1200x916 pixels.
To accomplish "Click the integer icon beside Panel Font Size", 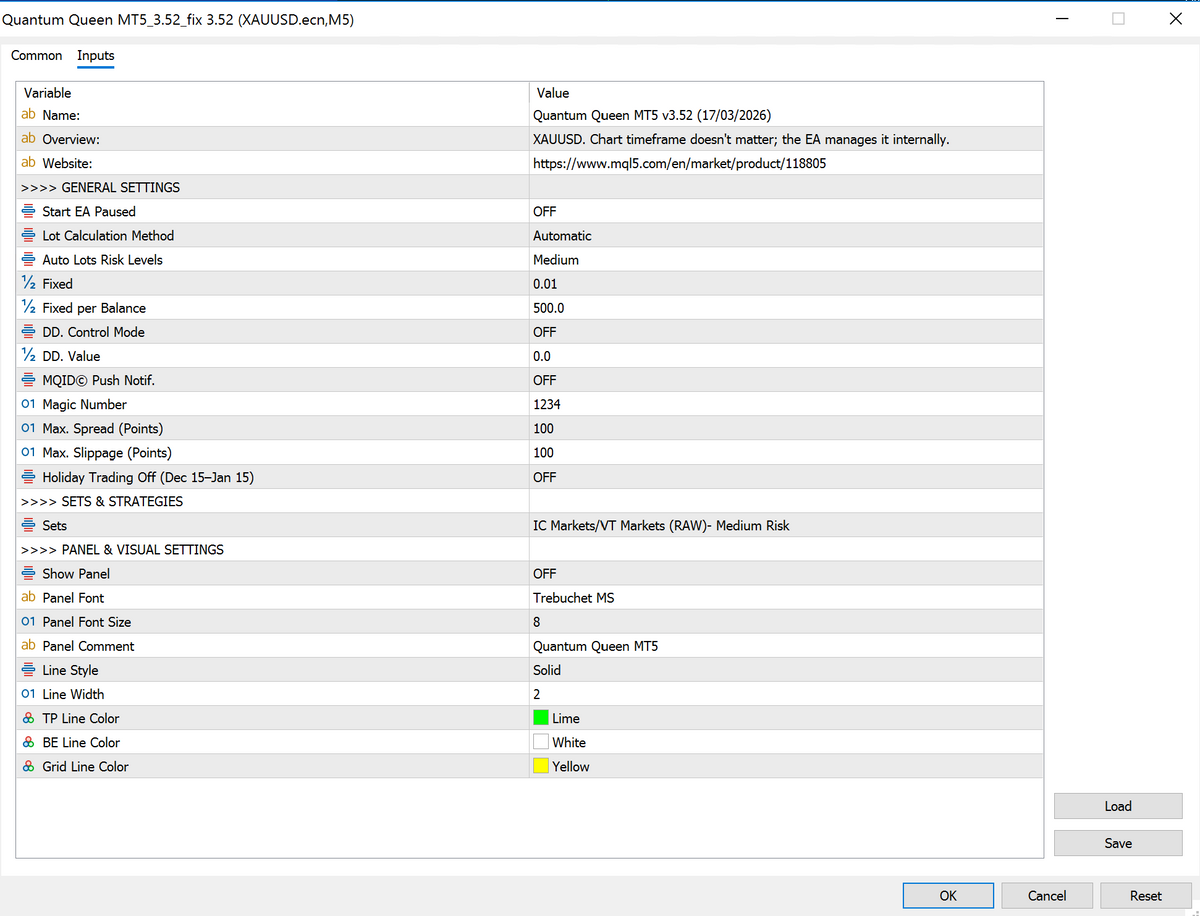I will point(28,621).
